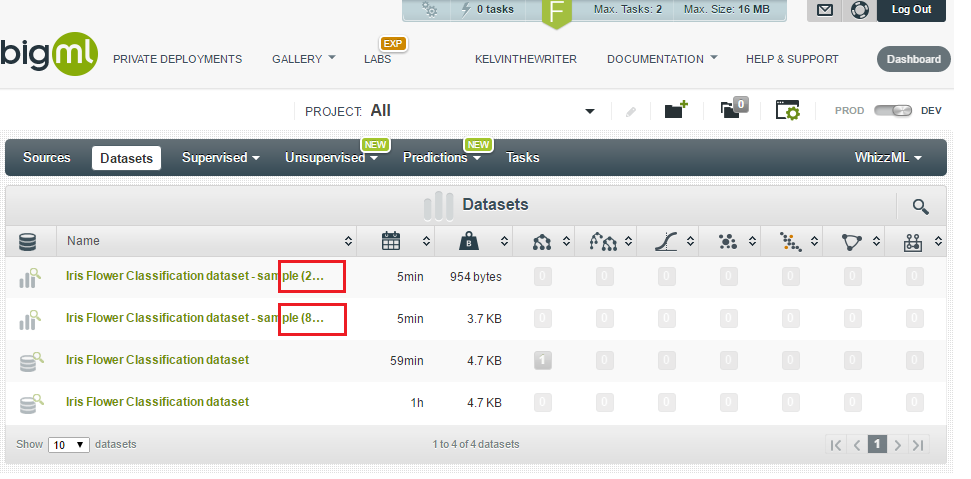Open the settings gears icon in tasks bar
Image resolution: width=971 pixels, height=479 pixels.
(429, 9)
